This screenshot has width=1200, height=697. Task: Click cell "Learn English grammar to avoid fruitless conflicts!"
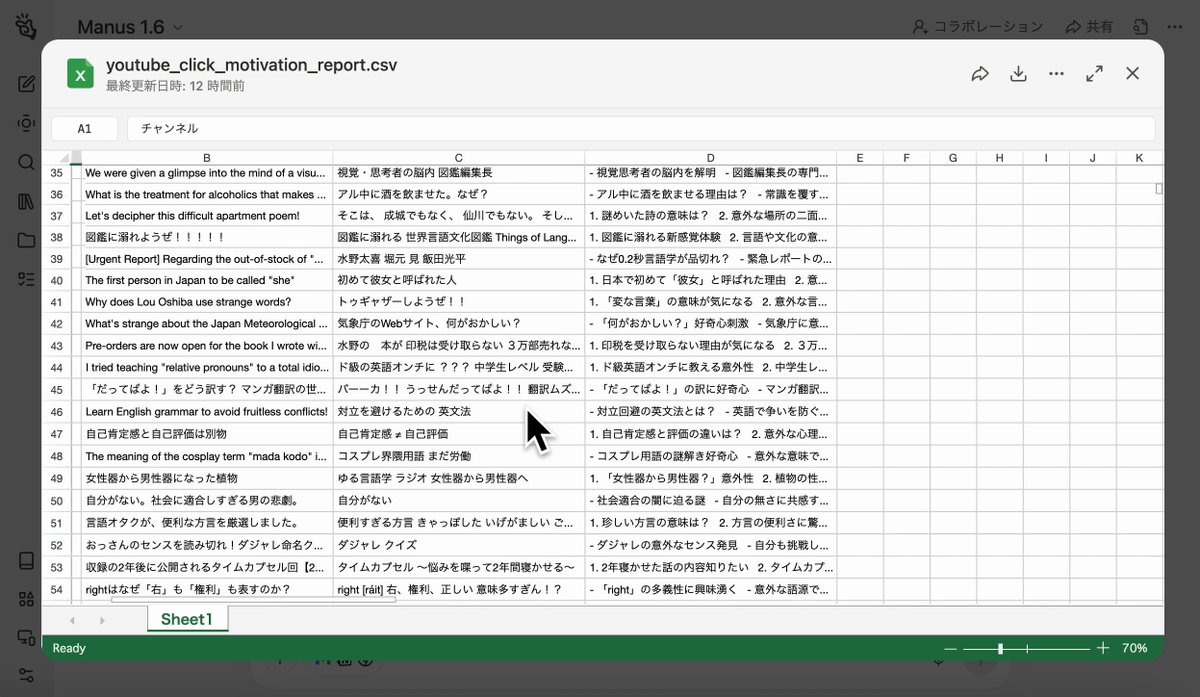coord(207,412)
